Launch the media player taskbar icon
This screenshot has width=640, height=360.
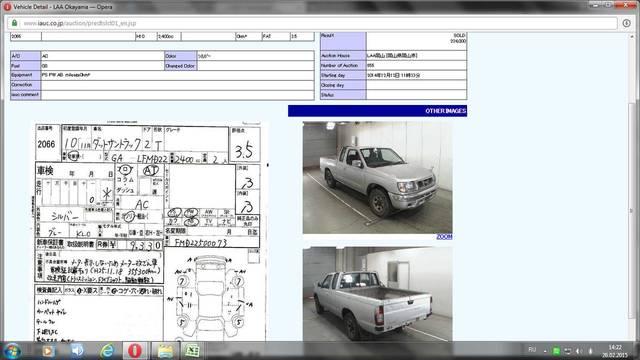pos(49,351)
